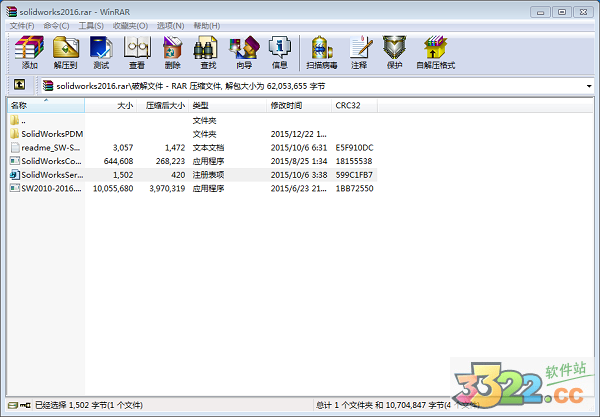Click the parent '..' folder icon
The image size is (600, 417).
pyautogui.click(x=15, y=120)
